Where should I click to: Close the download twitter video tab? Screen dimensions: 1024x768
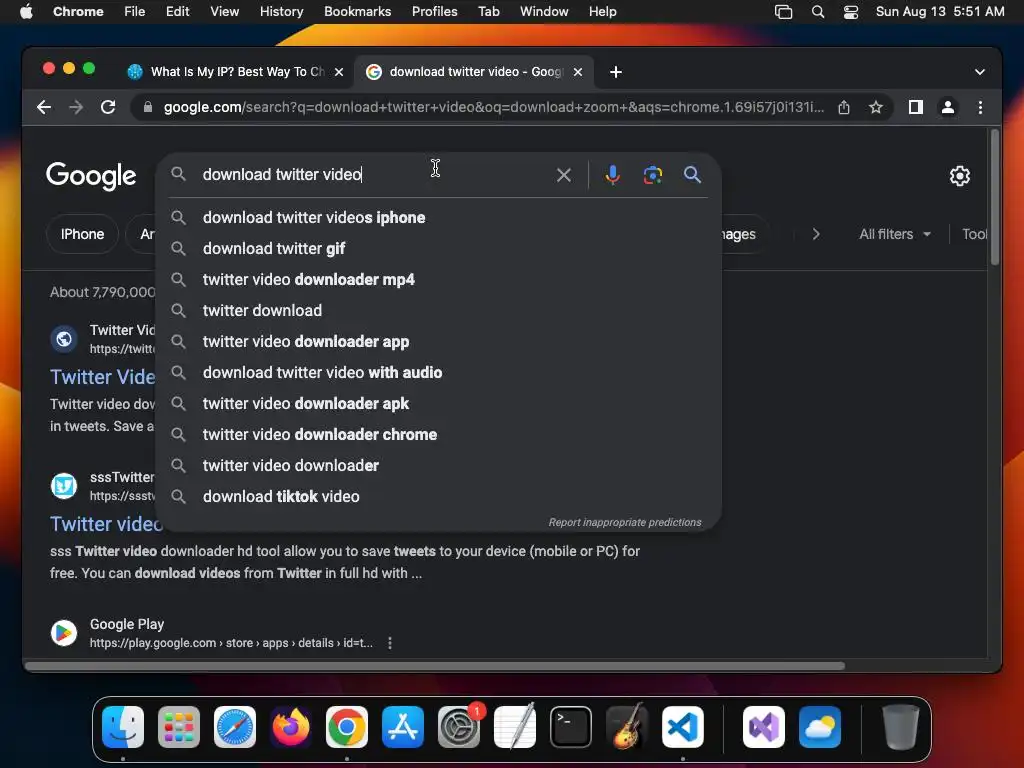(578, 72)
